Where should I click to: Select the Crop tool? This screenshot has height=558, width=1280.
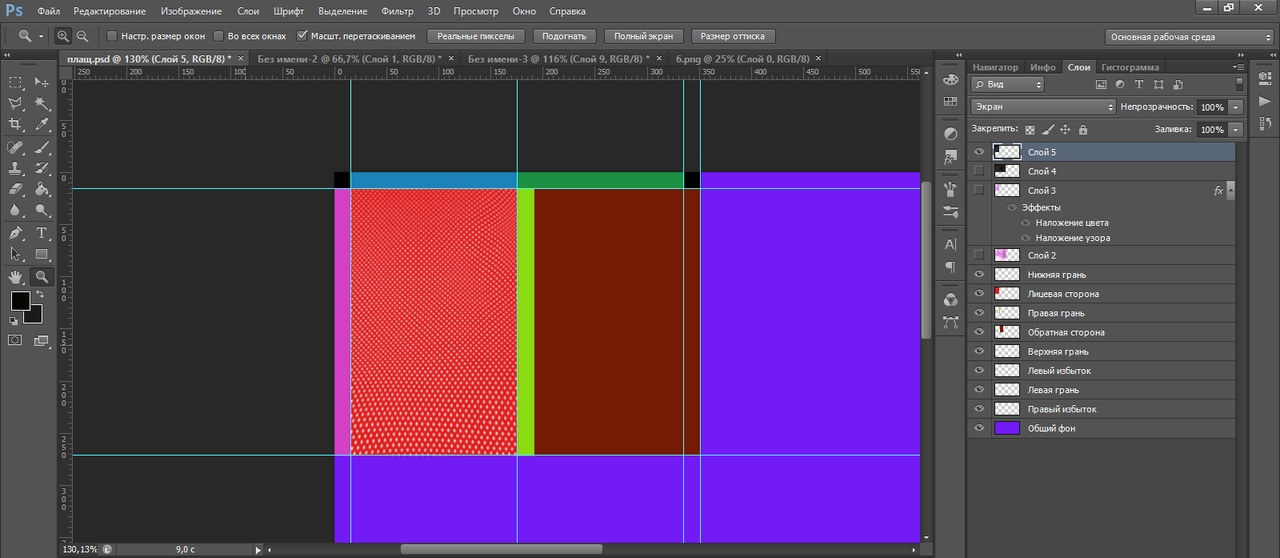[x=15, y=125]
